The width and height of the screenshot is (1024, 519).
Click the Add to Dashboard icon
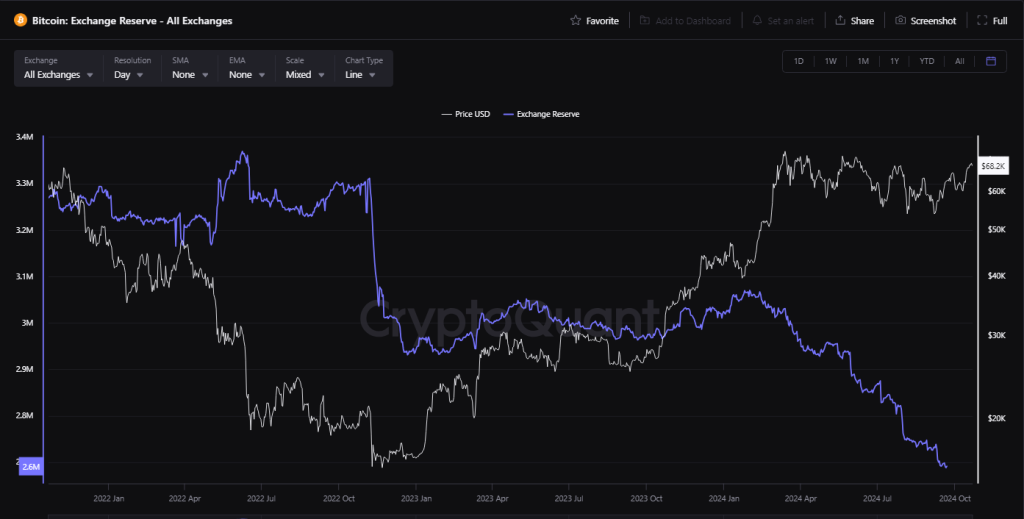(x=645, y=20)
